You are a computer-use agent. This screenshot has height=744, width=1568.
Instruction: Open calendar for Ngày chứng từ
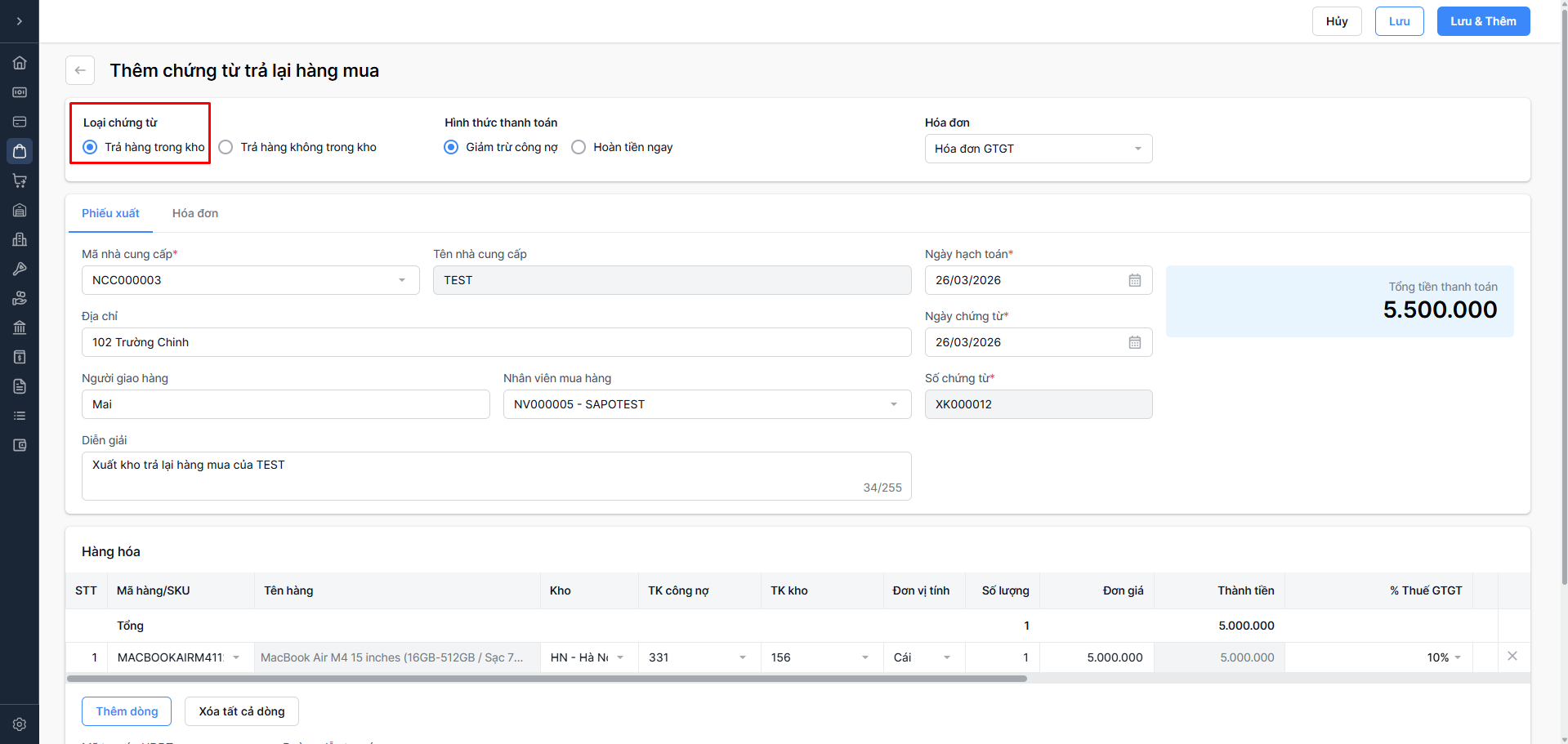click(x=1134, y=342)
